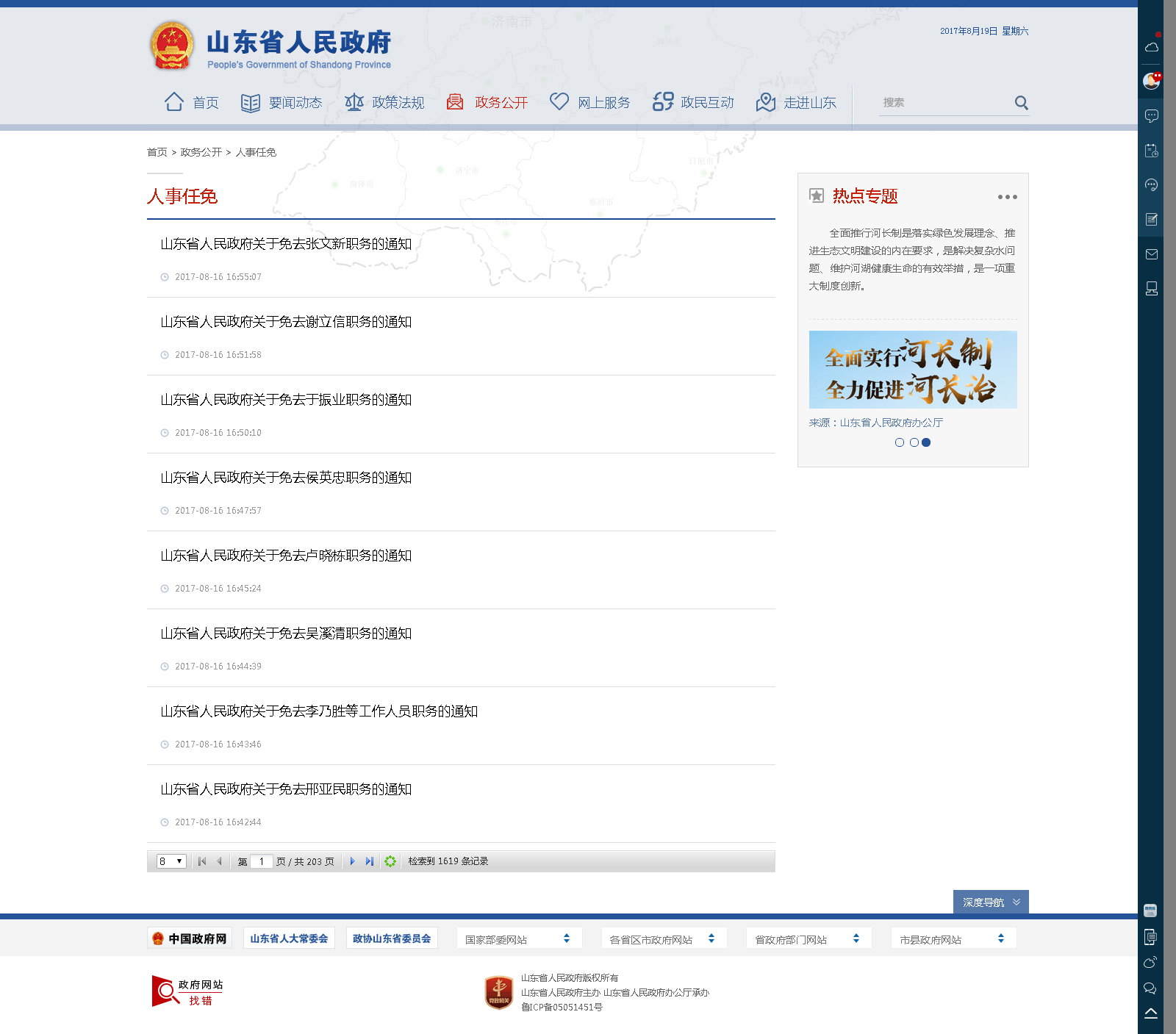The height and width of the screenshot is (1034, 1176).
Task: Click the 中国政府网 footer link
Action: click(190, 938)
